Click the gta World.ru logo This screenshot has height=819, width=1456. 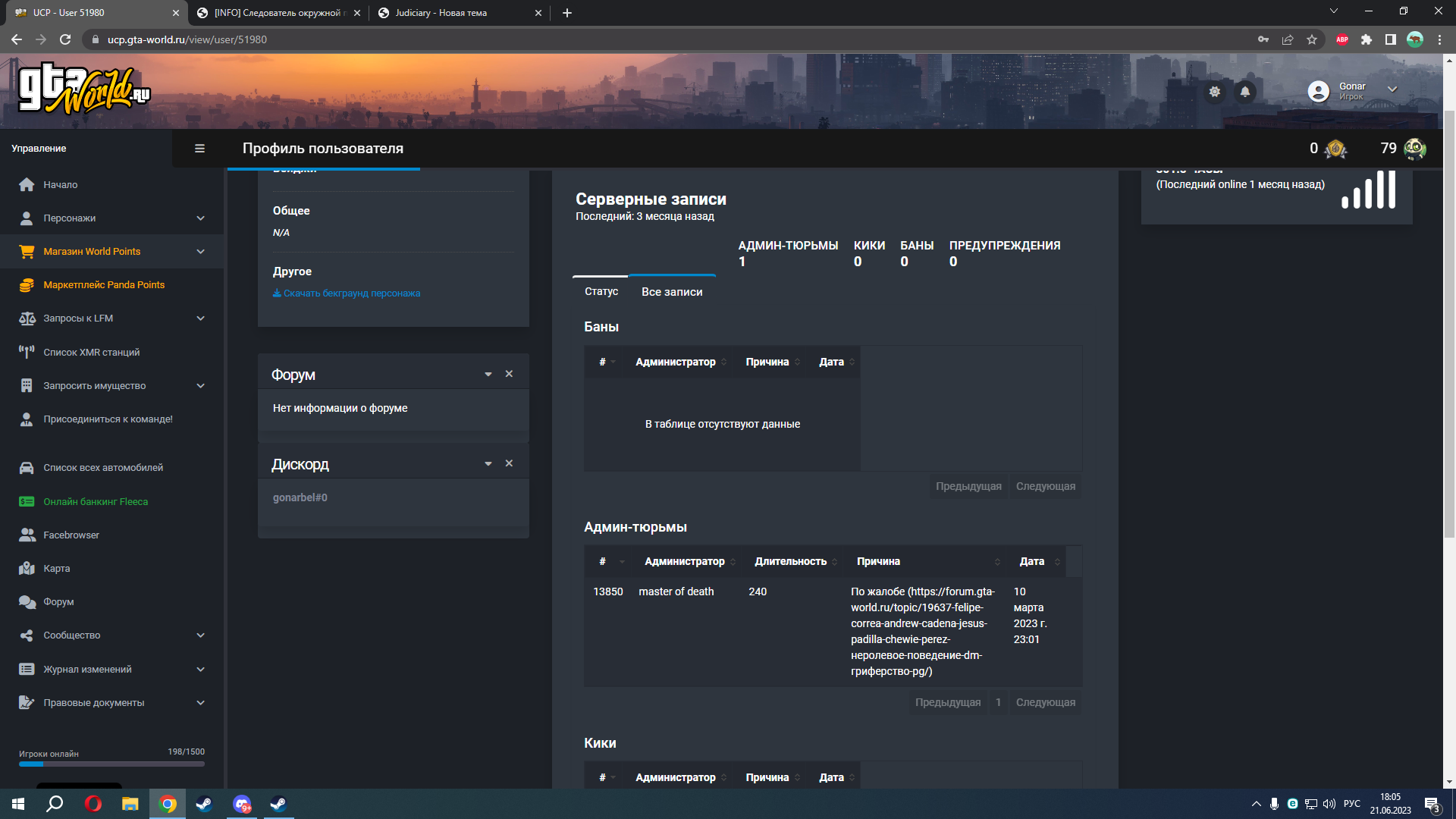[x=84, y=89]
